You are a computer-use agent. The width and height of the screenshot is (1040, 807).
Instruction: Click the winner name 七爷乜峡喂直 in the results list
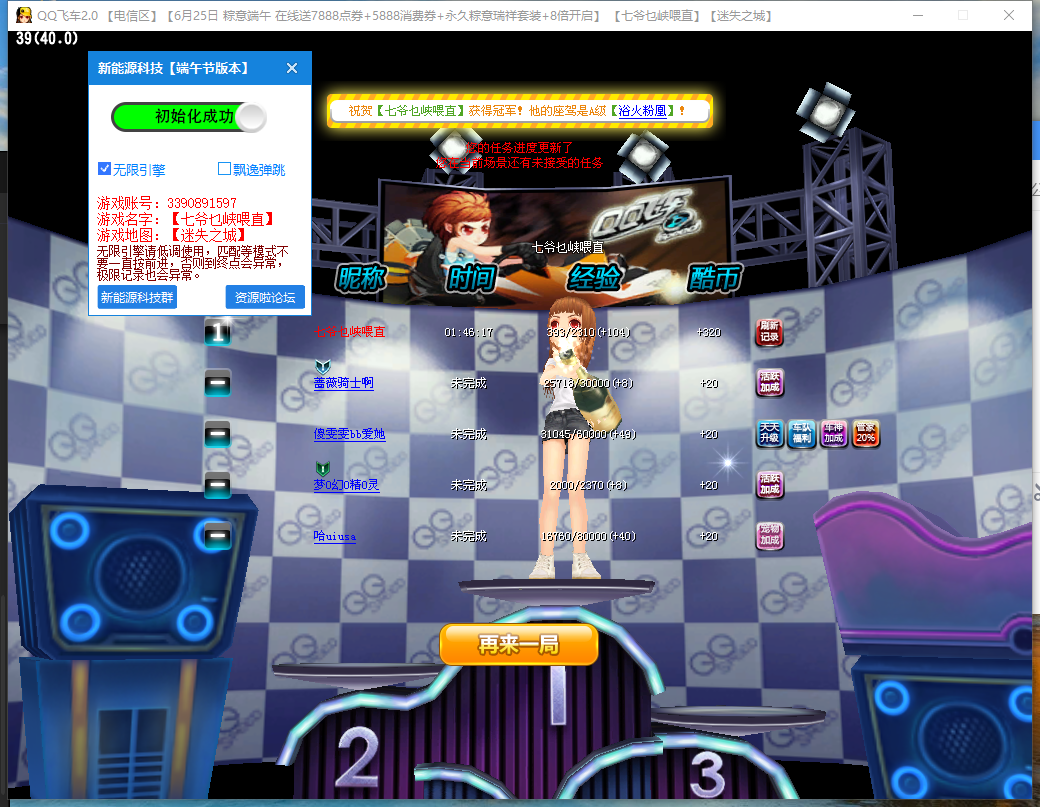click(x=350, y=332)
